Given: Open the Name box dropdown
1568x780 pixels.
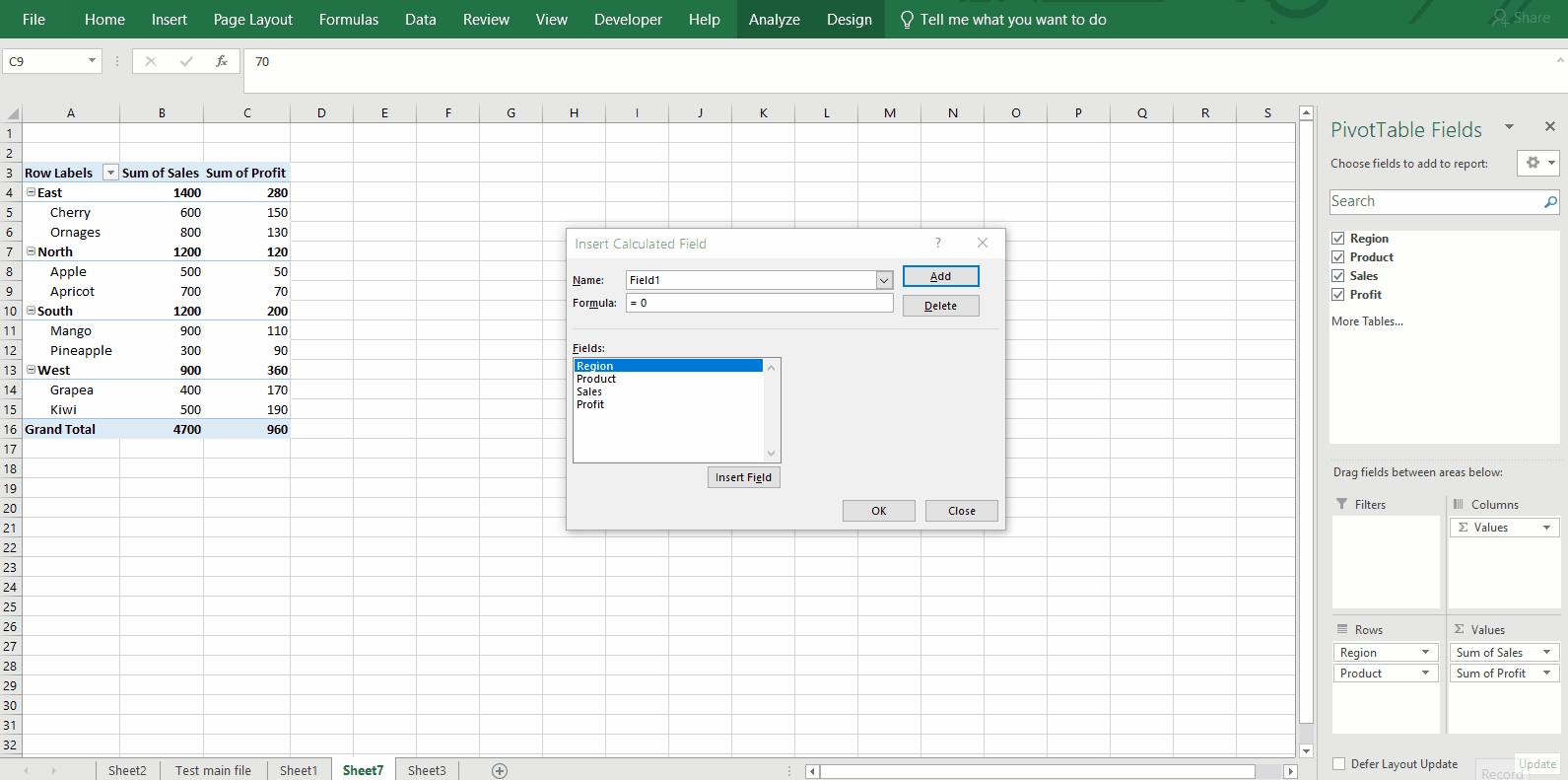Looking at the screenshot, I should [x=92, y=61].
